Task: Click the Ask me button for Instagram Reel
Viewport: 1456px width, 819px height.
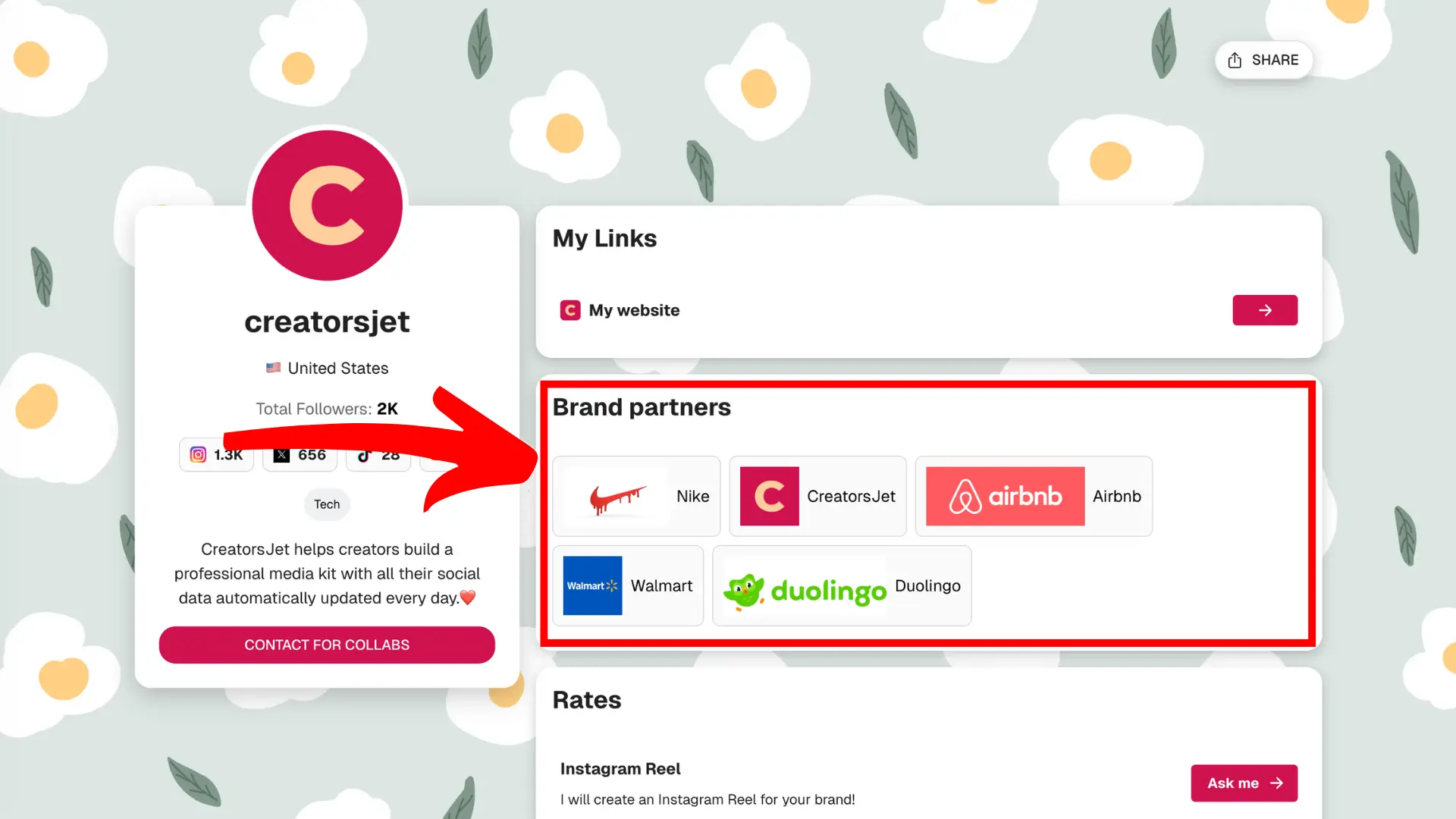Action: 1244,783
